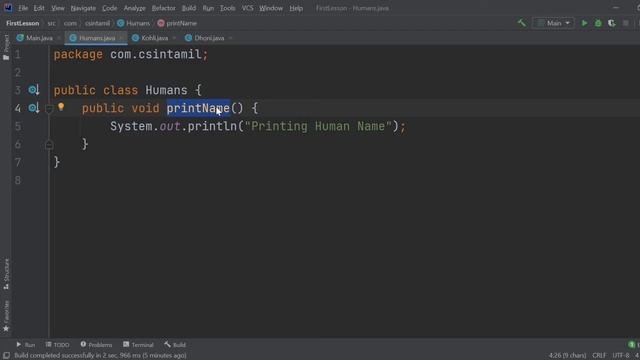Open the Problems tool window
The width and height of the screenshot is (640, 360).
tap(96, 345)
